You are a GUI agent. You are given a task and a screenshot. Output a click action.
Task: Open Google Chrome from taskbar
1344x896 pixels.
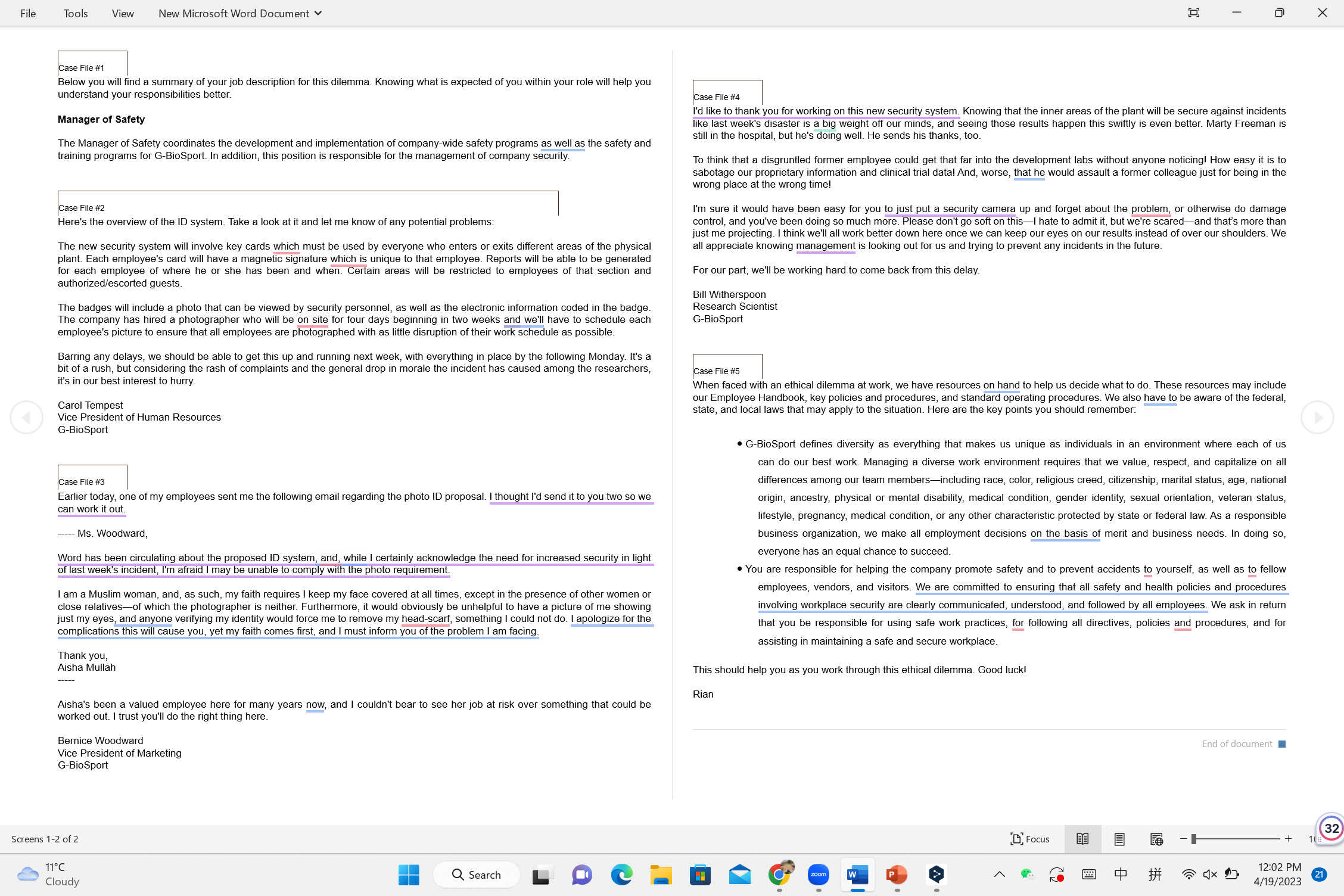(779, 875)
